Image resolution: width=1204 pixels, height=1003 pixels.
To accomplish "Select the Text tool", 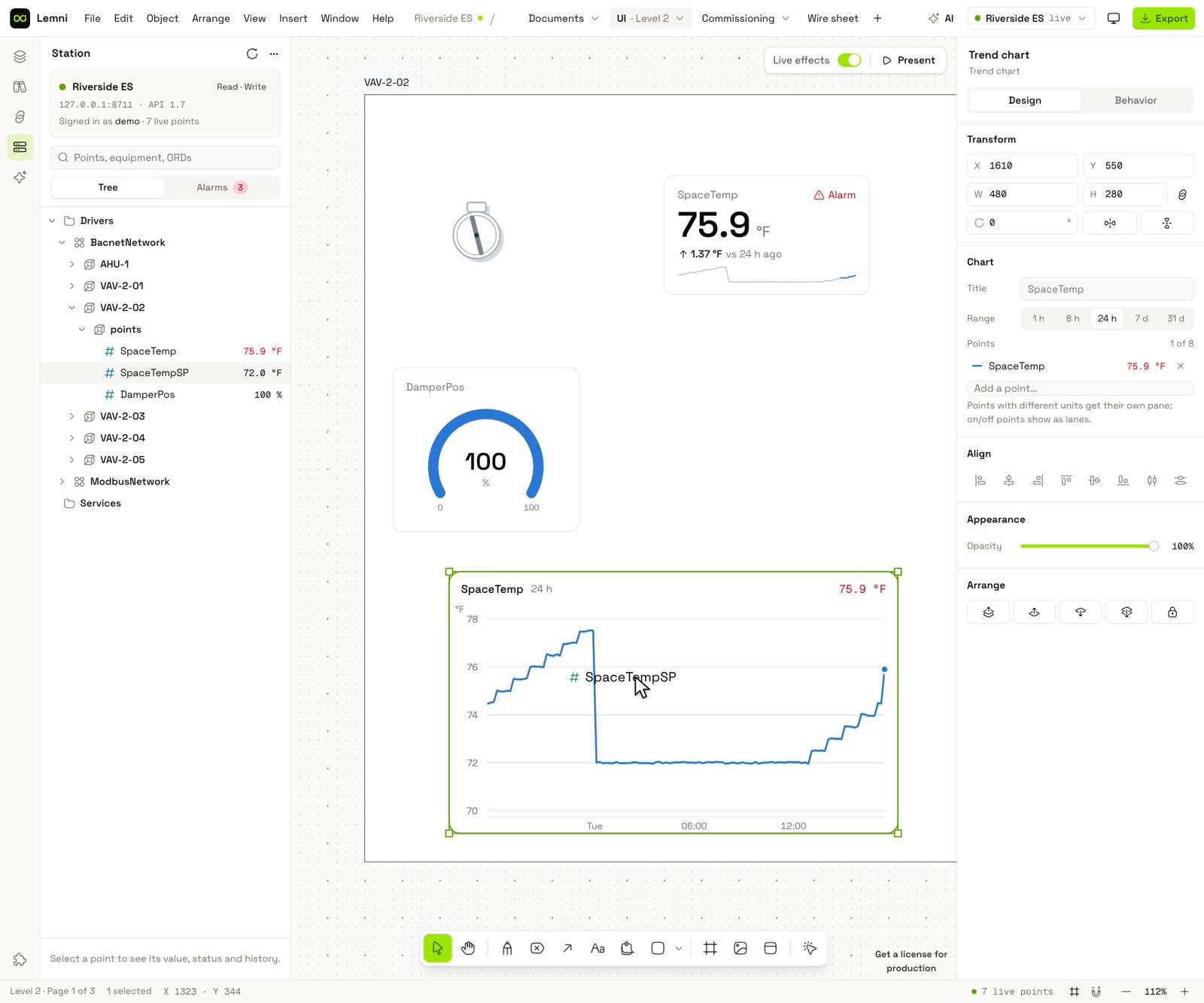I will click(x=597, y=948).
